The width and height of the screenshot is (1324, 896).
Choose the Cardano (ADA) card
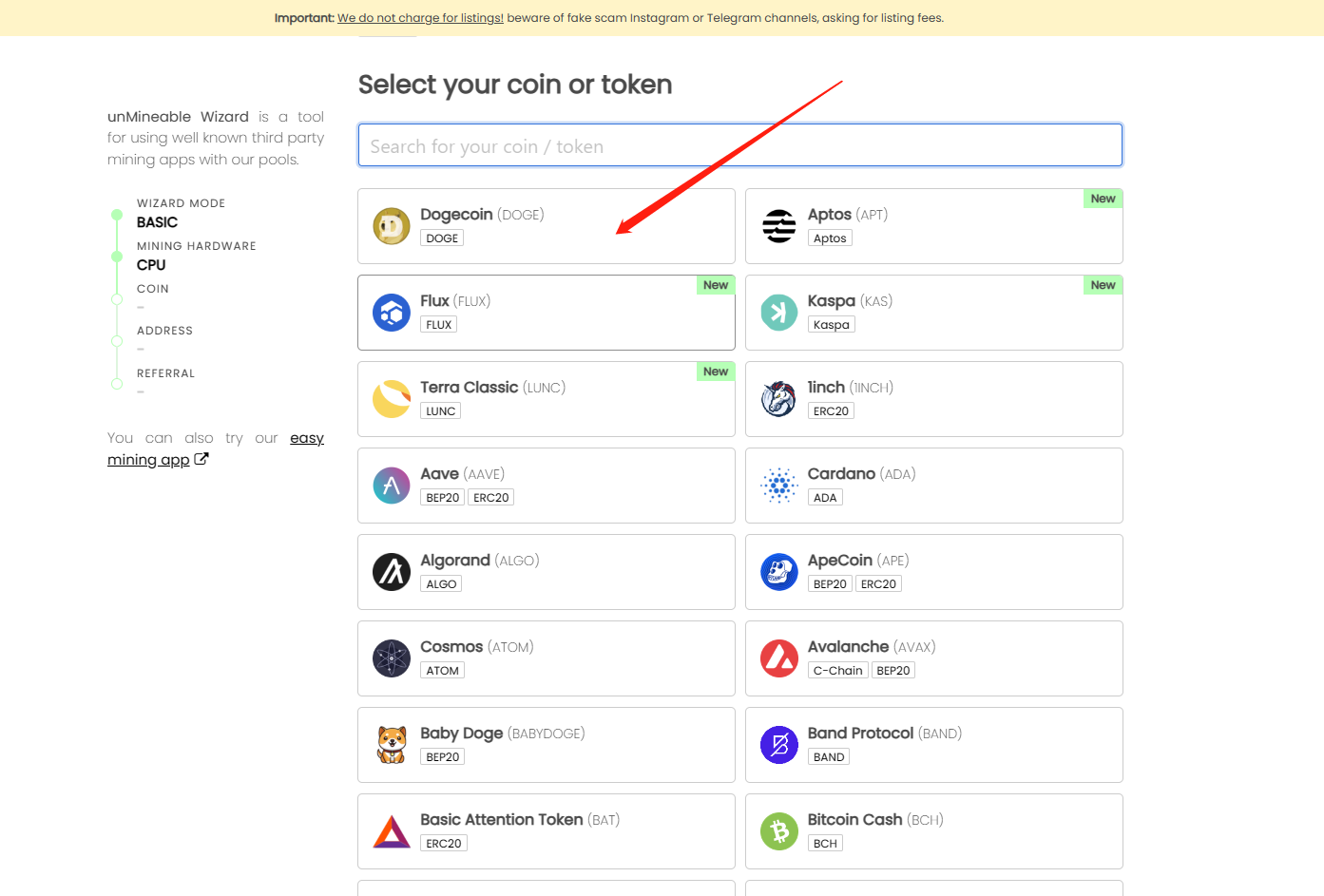(x=934, y=486)
